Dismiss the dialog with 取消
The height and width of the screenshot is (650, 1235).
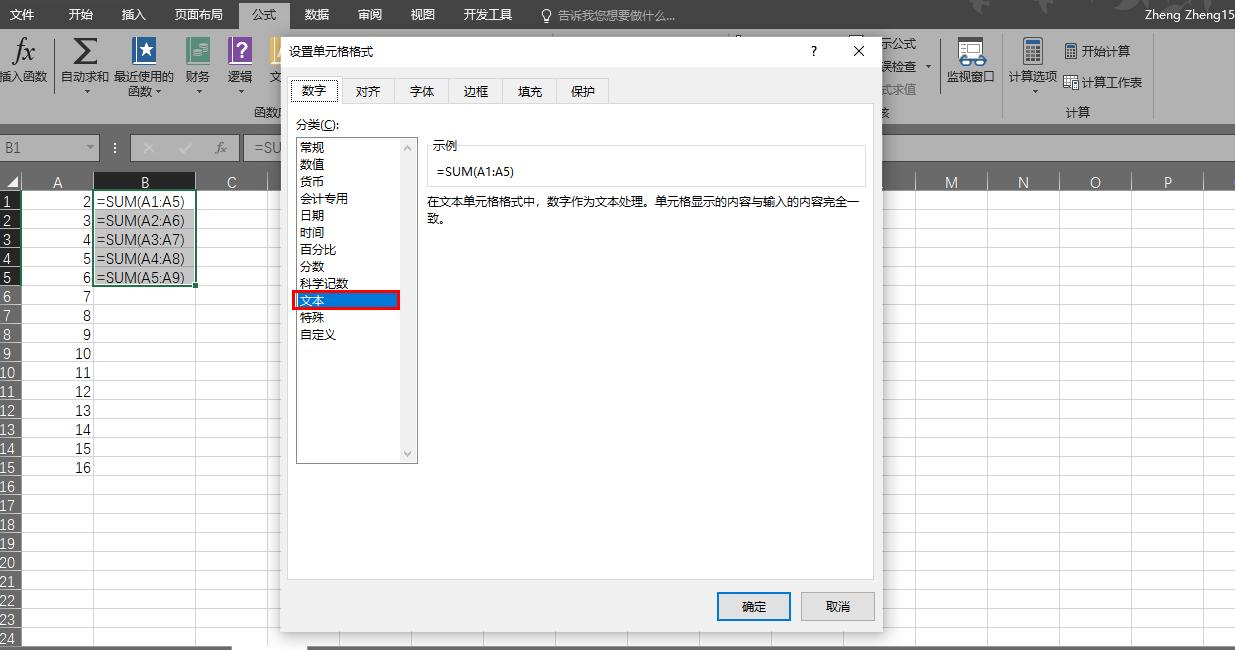click(x=838, y=606)
